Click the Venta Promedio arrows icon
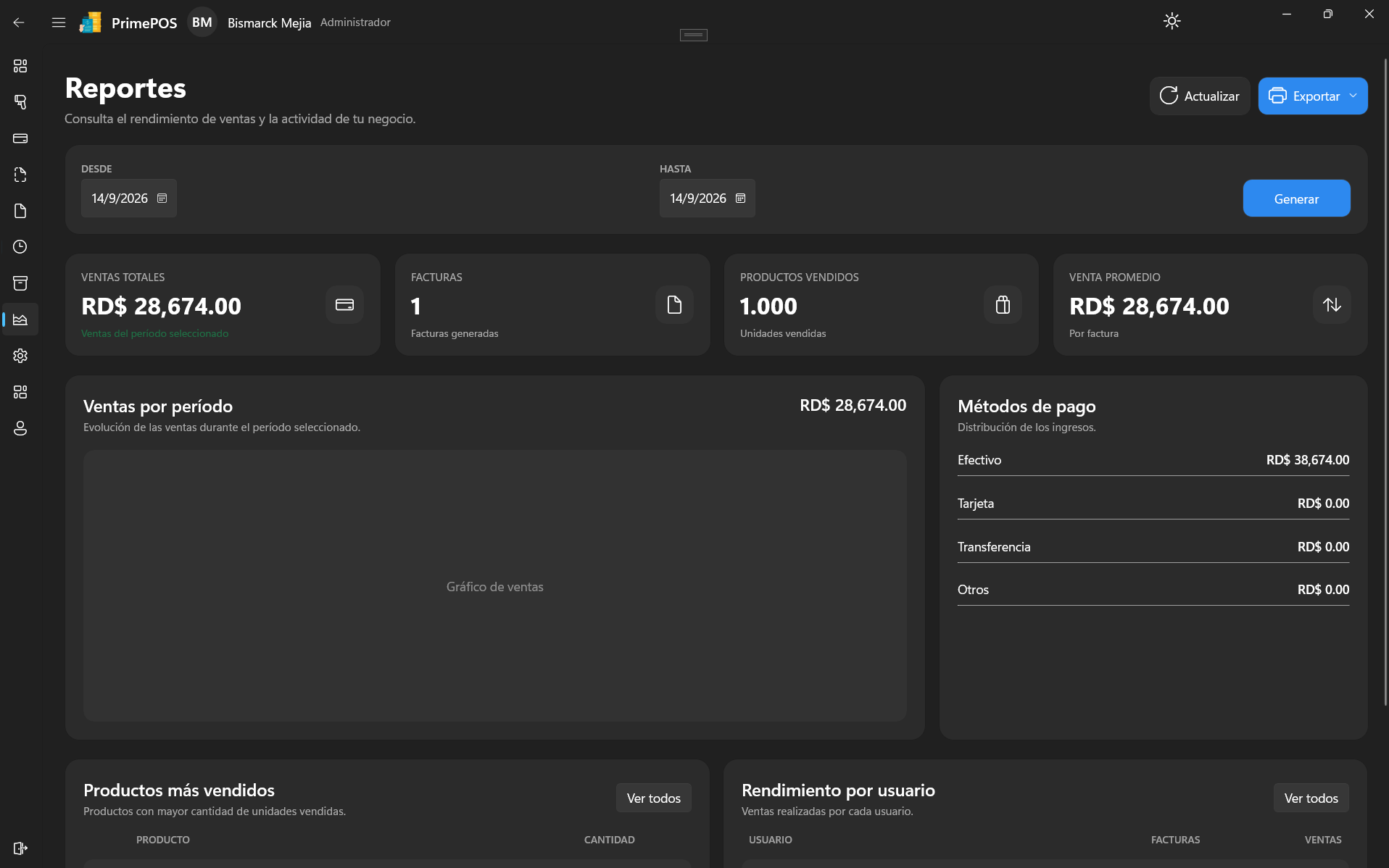This screenshot has width=1389, height=868. 1332,304
